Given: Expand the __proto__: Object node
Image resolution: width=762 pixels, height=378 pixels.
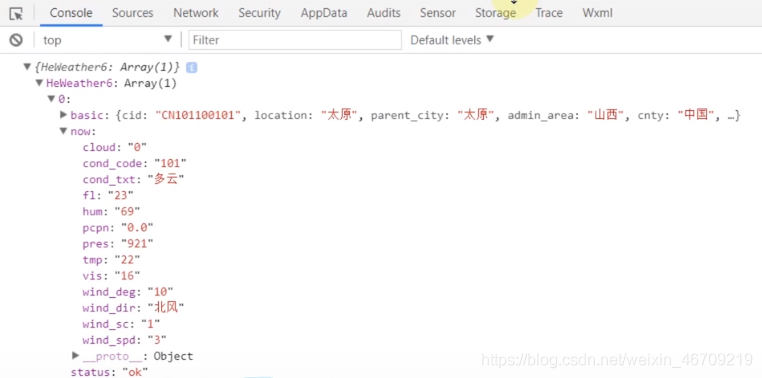Looking at the screenshot, I should (75, 356).
